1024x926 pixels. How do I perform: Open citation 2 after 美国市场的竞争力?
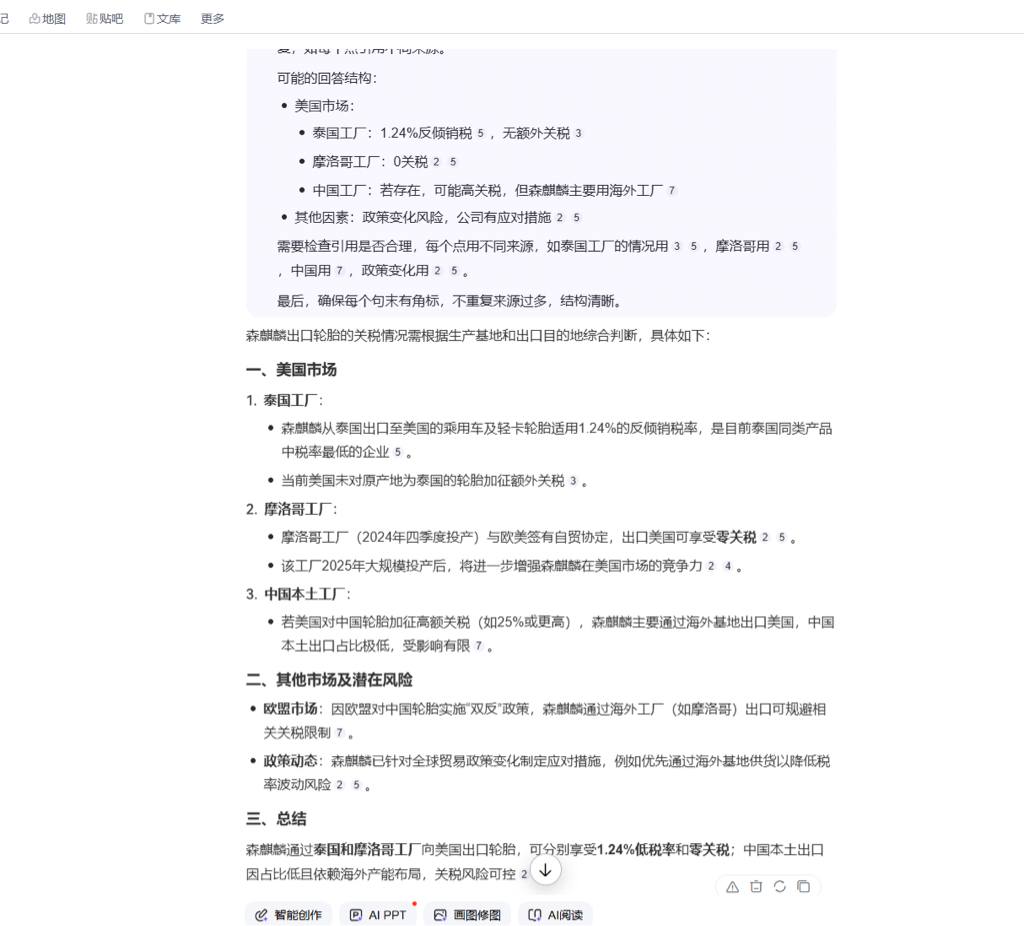point(711,566)
